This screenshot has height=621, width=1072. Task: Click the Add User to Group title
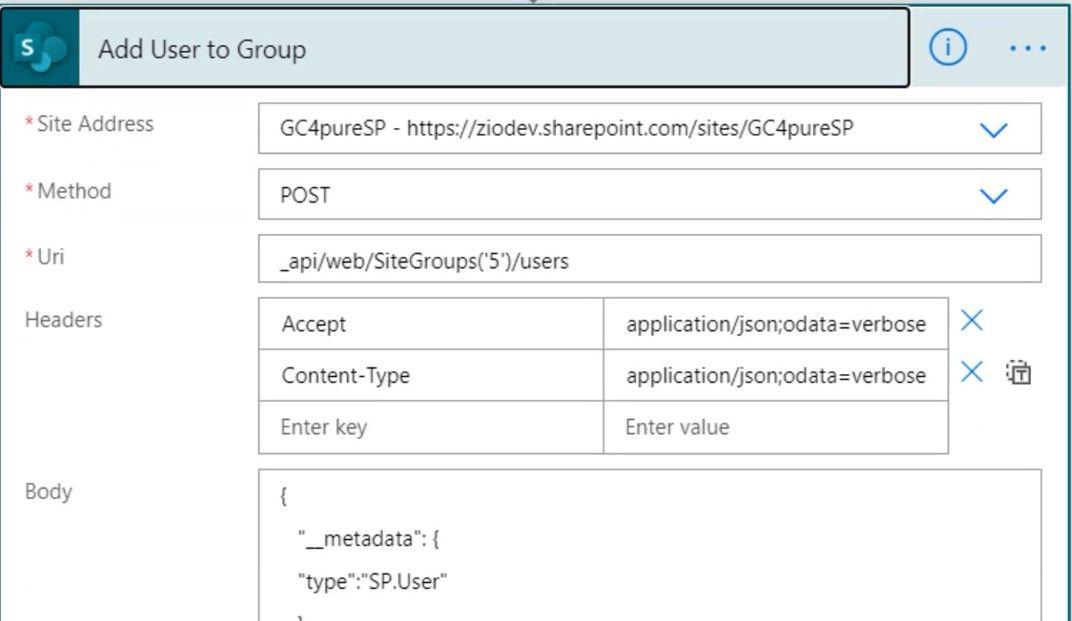[202, 49]
